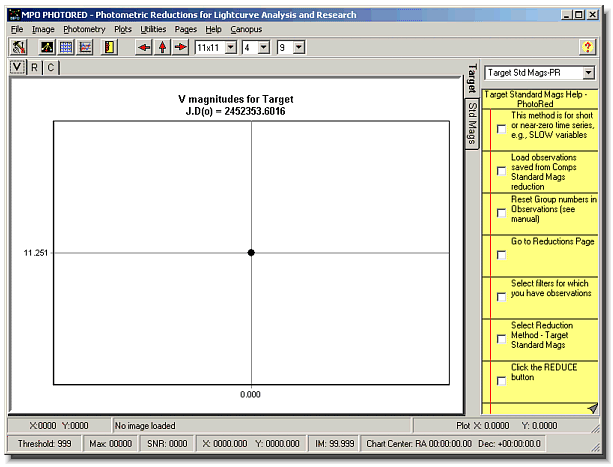Viewport: 613px width, 467px height.
Task: Click the 0.000 x-axis label
Action: pyautogui.click(x=250, y=394)
